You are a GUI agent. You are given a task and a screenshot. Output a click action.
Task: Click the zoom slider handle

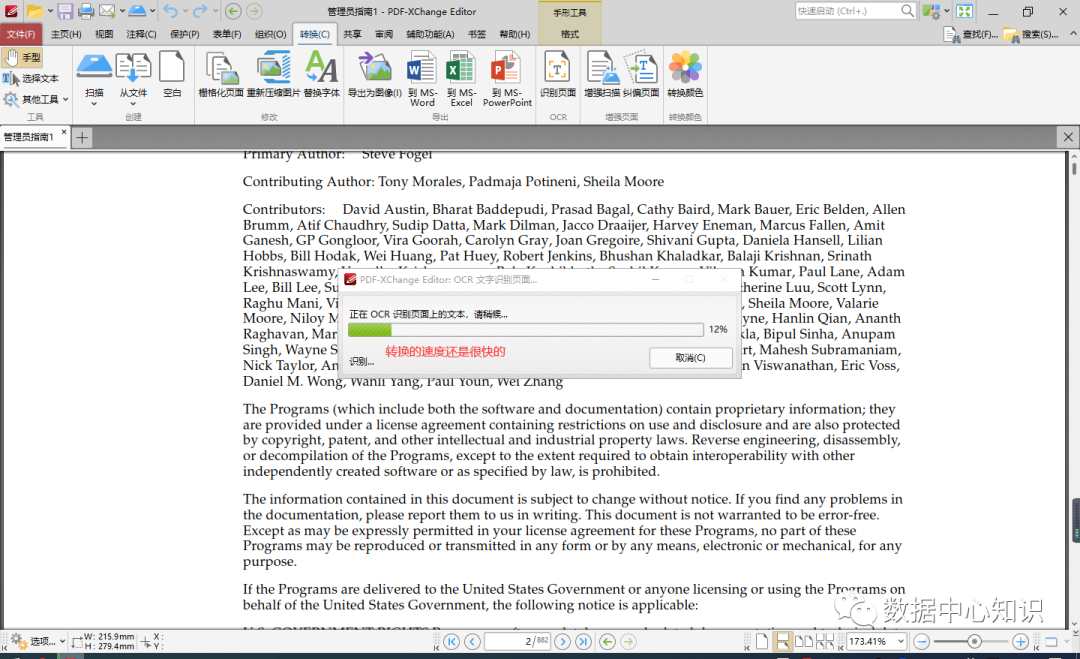point(974,642)
